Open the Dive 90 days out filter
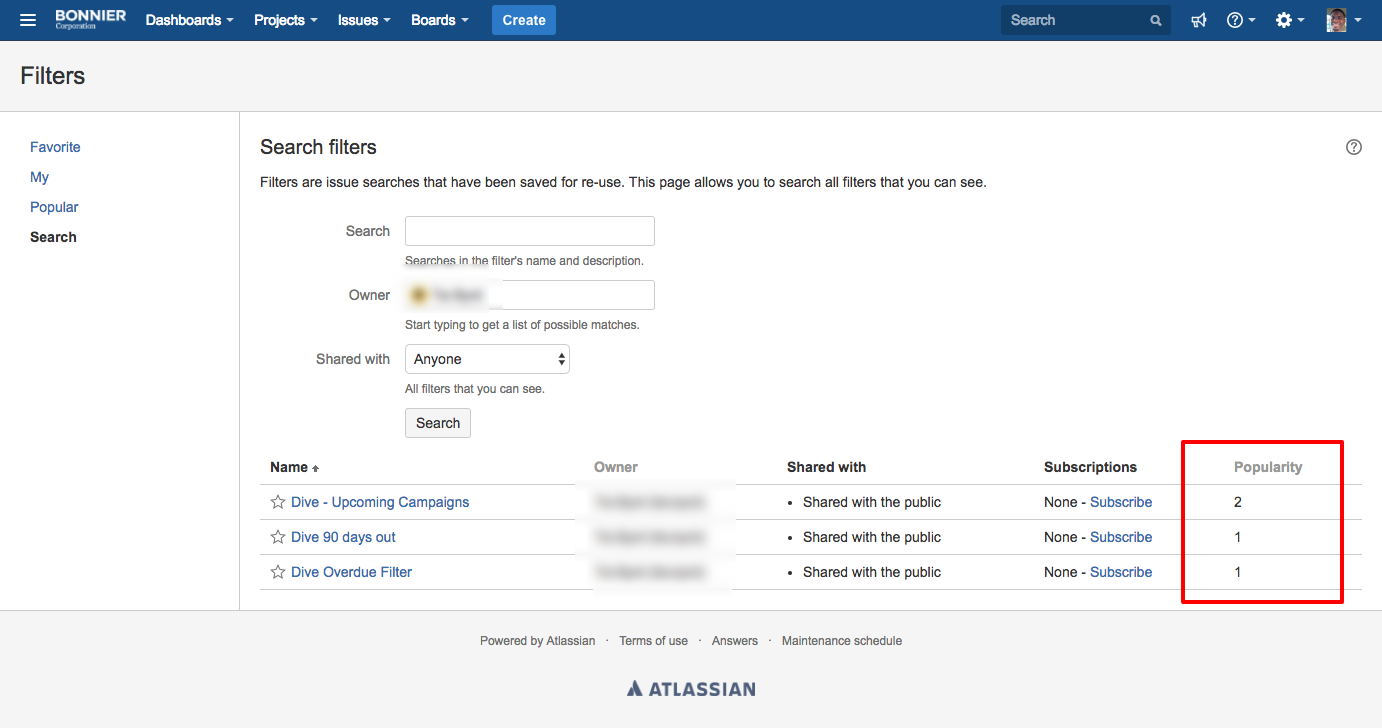This screenshot has width=1382, height=728. click(x=343, y=537)
